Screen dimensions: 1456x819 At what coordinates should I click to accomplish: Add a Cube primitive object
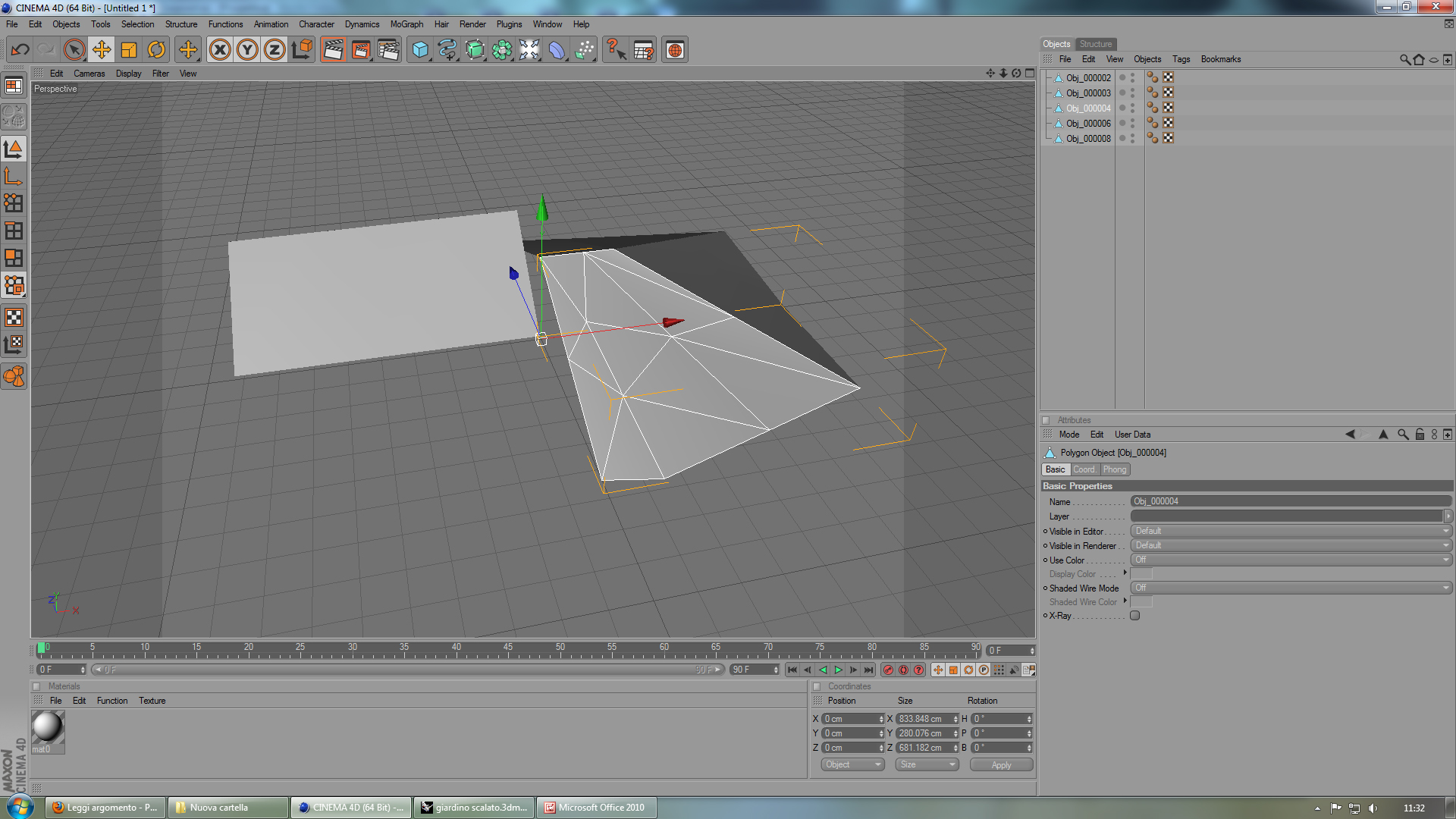click(420, 50)
